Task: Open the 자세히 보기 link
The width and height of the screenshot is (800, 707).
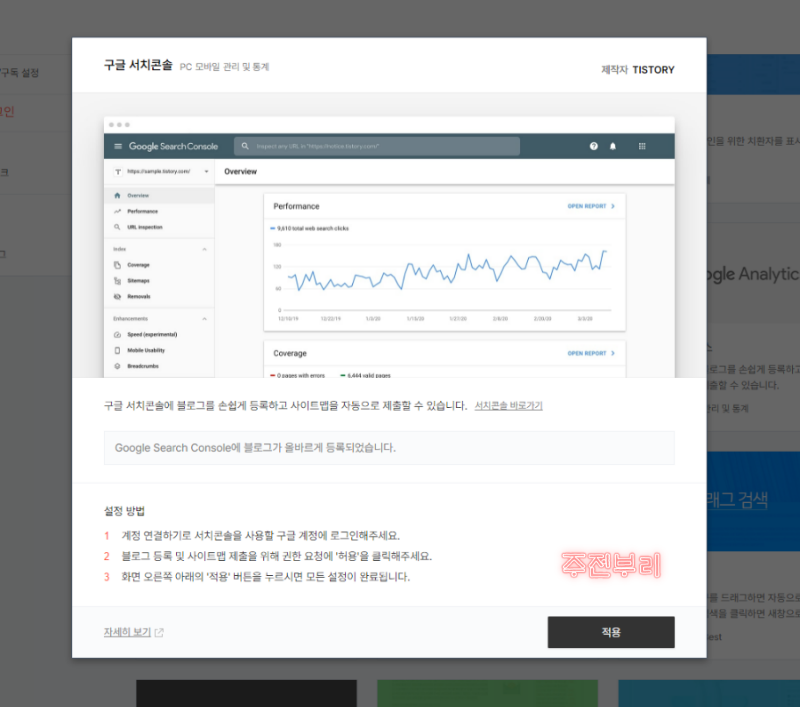Action: [x=127, y=632]
